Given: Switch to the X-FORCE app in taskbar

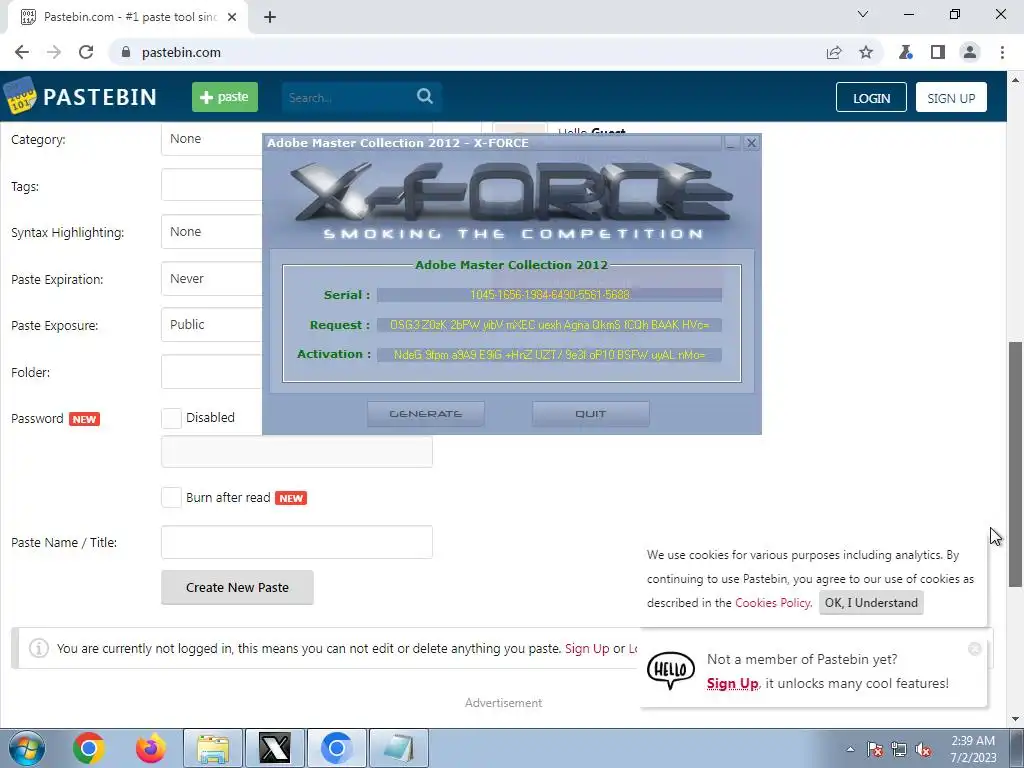Looking at the screenshot, I should [275, 748].
